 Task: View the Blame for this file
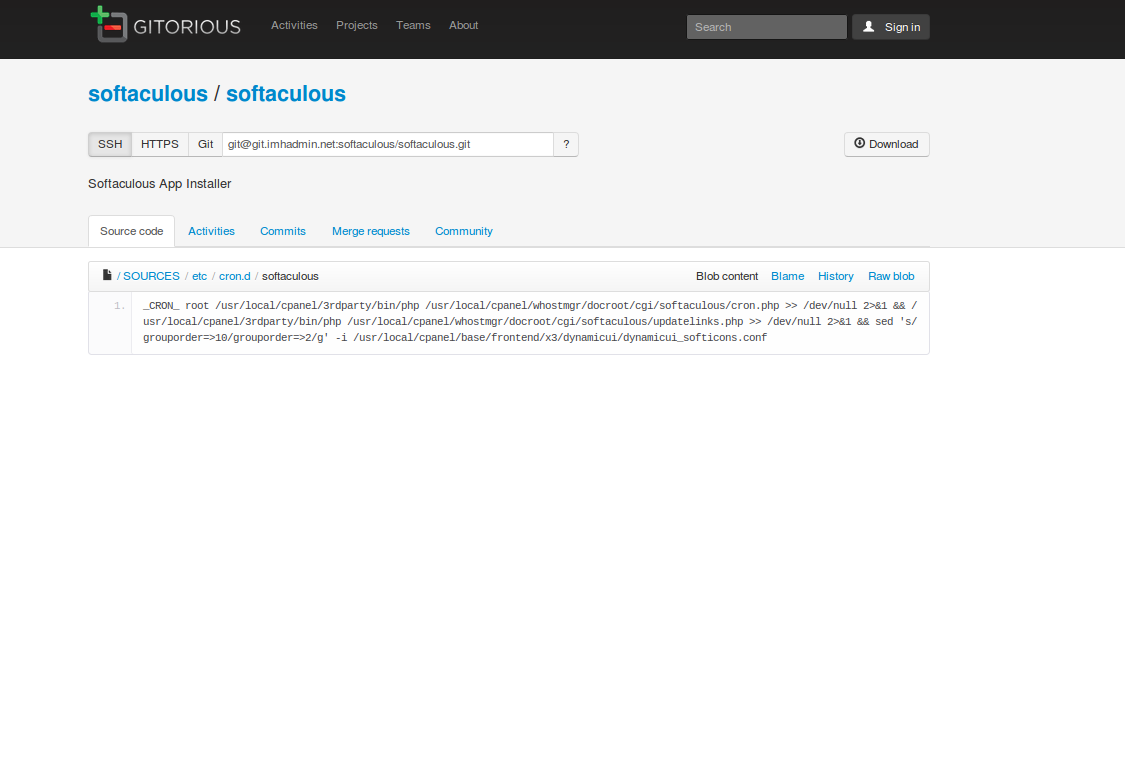pyautogui.click(x=787, y=276)
